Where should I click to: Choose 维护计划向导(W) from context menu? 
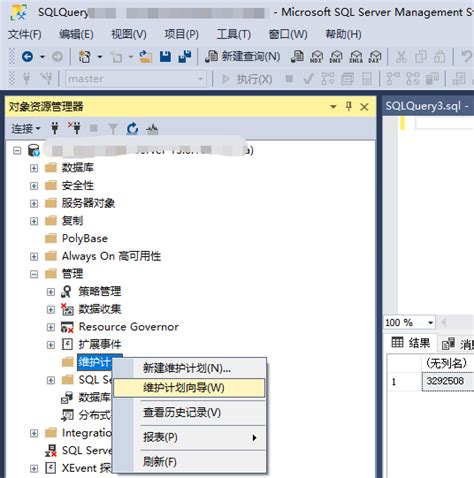[189, 388]
